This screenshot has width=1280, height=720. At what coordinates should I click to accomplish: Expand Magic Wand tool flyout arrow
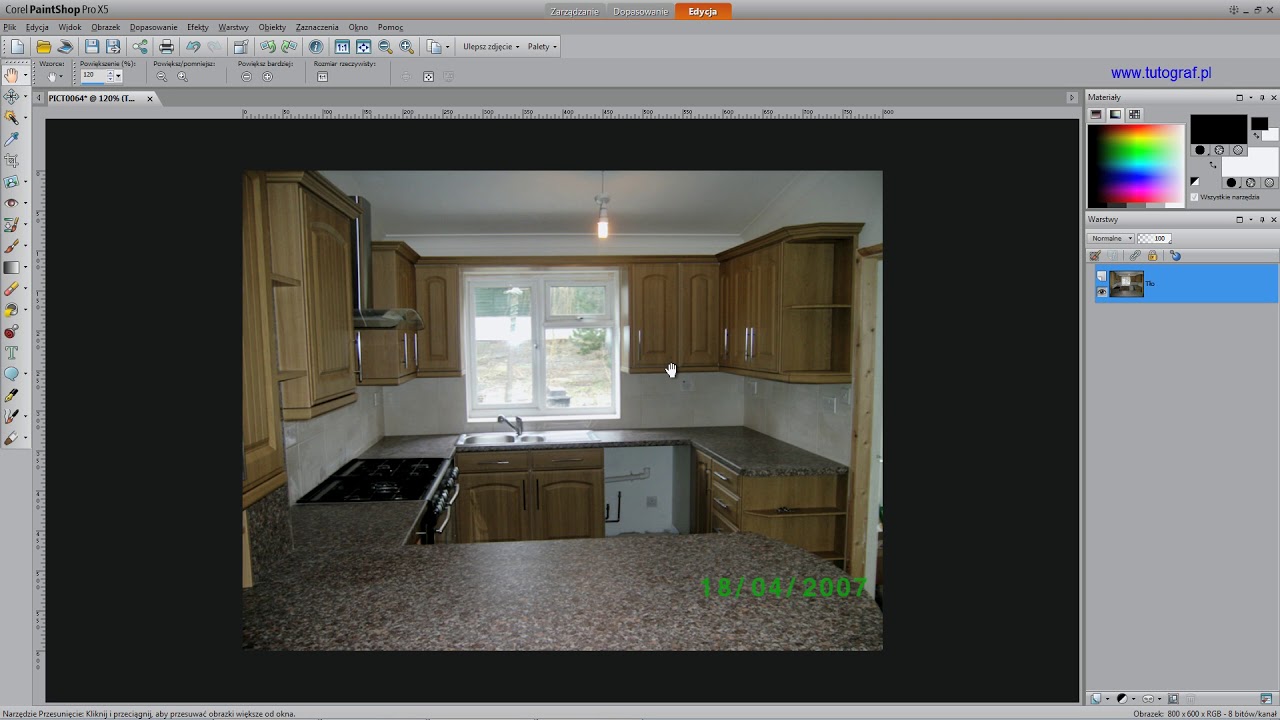click(25, 119)
